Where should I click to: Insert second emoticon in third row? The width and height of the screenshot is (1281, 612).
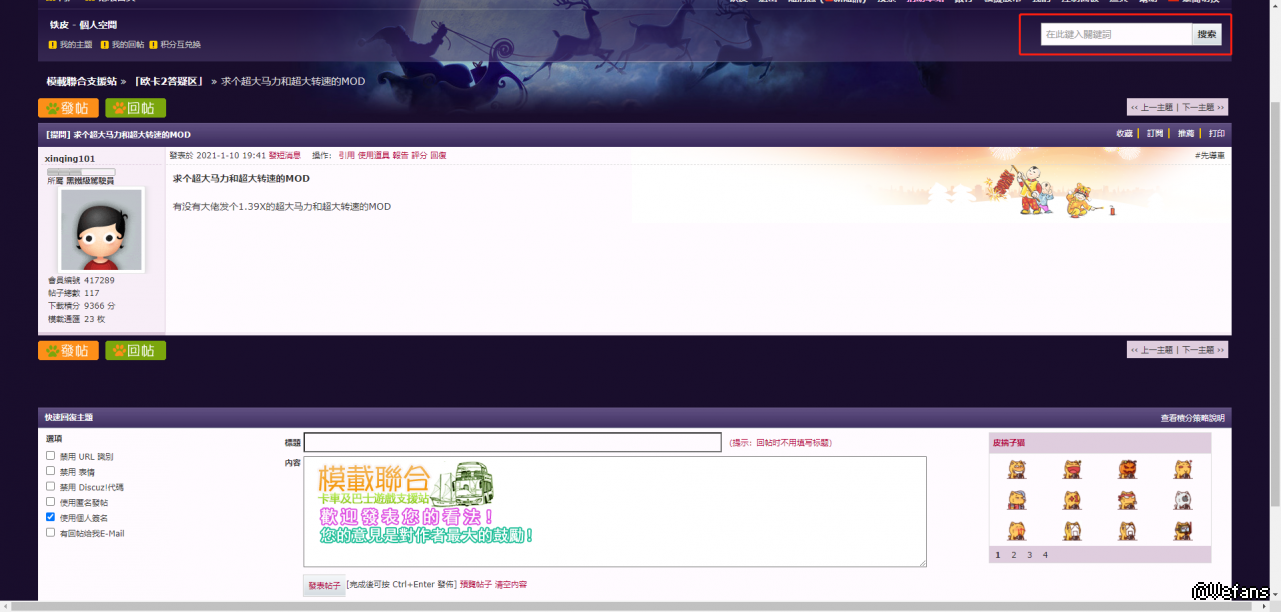(1072, 531)
